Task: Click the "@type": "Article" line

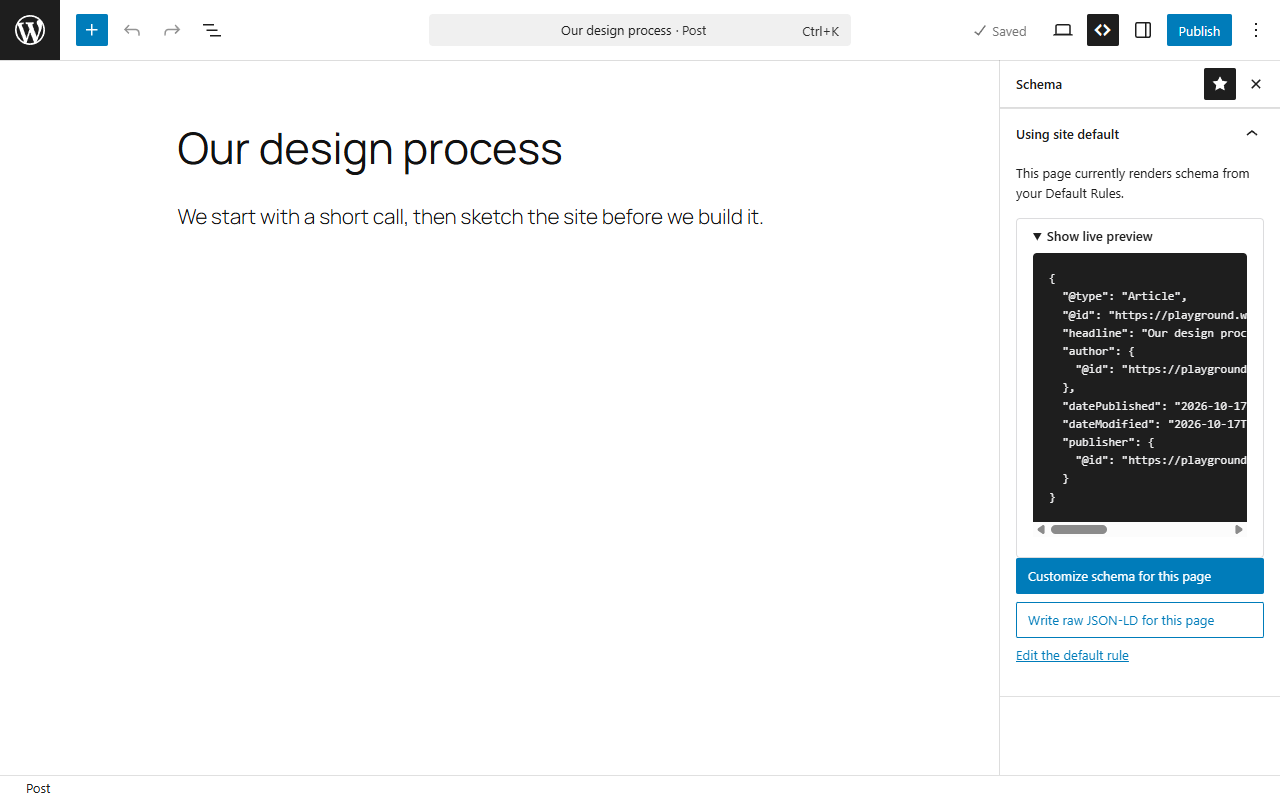Action: pyautogui.click(x=1125, y=296)
